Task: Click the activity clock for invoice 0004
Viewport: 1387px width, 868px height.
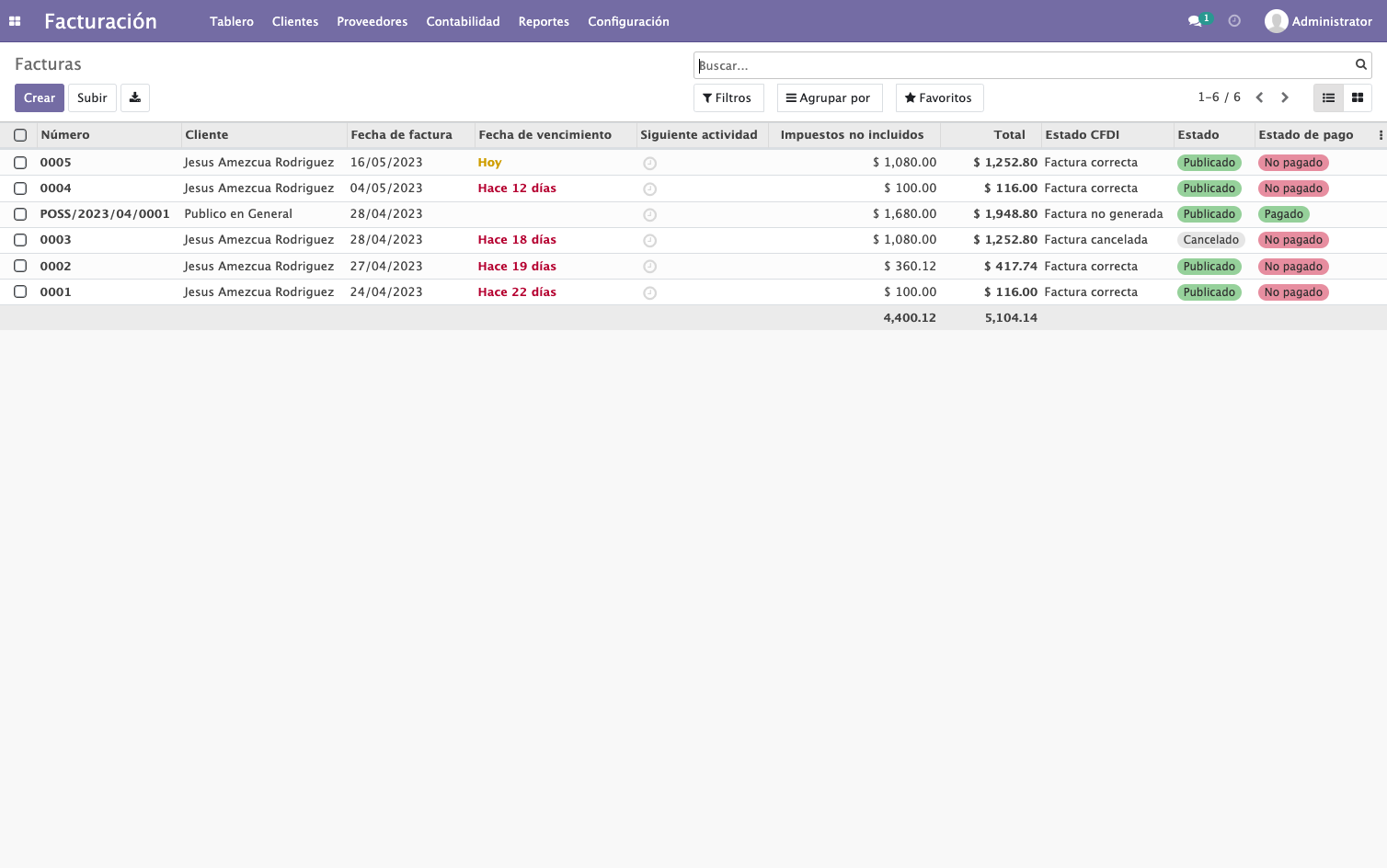Action: point(649,189)
